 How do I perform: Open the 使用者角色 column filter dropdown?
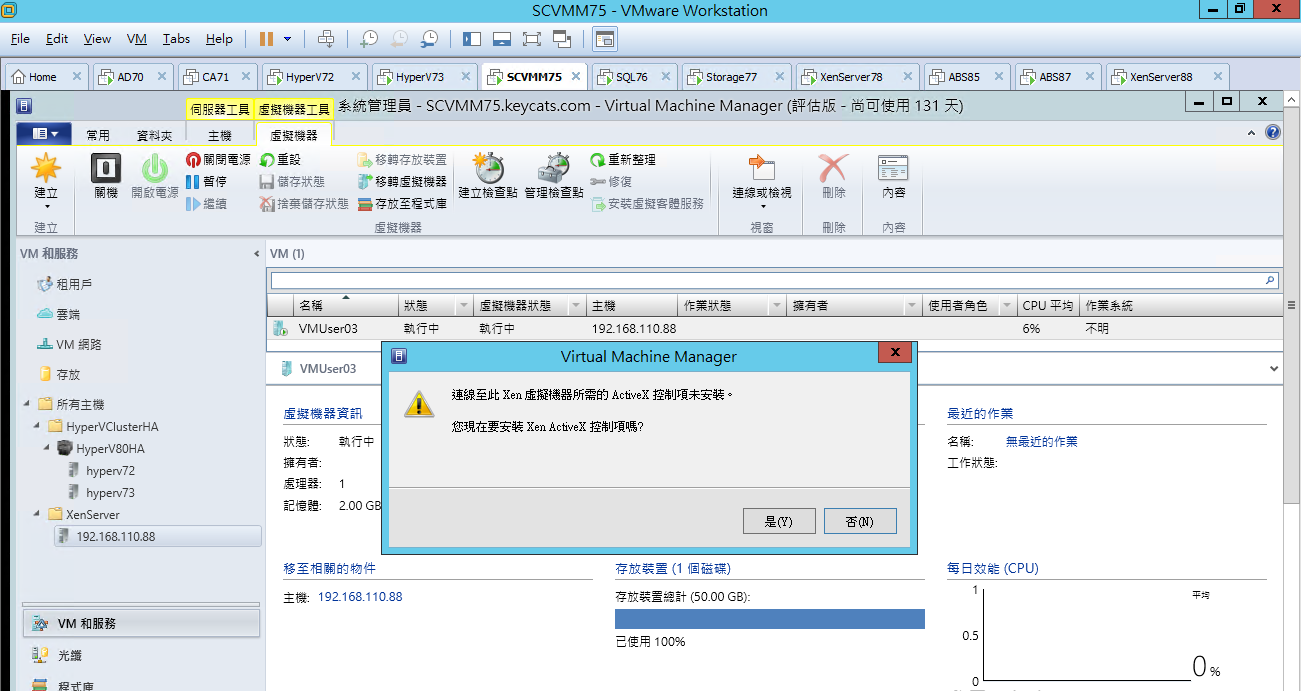1007,306
